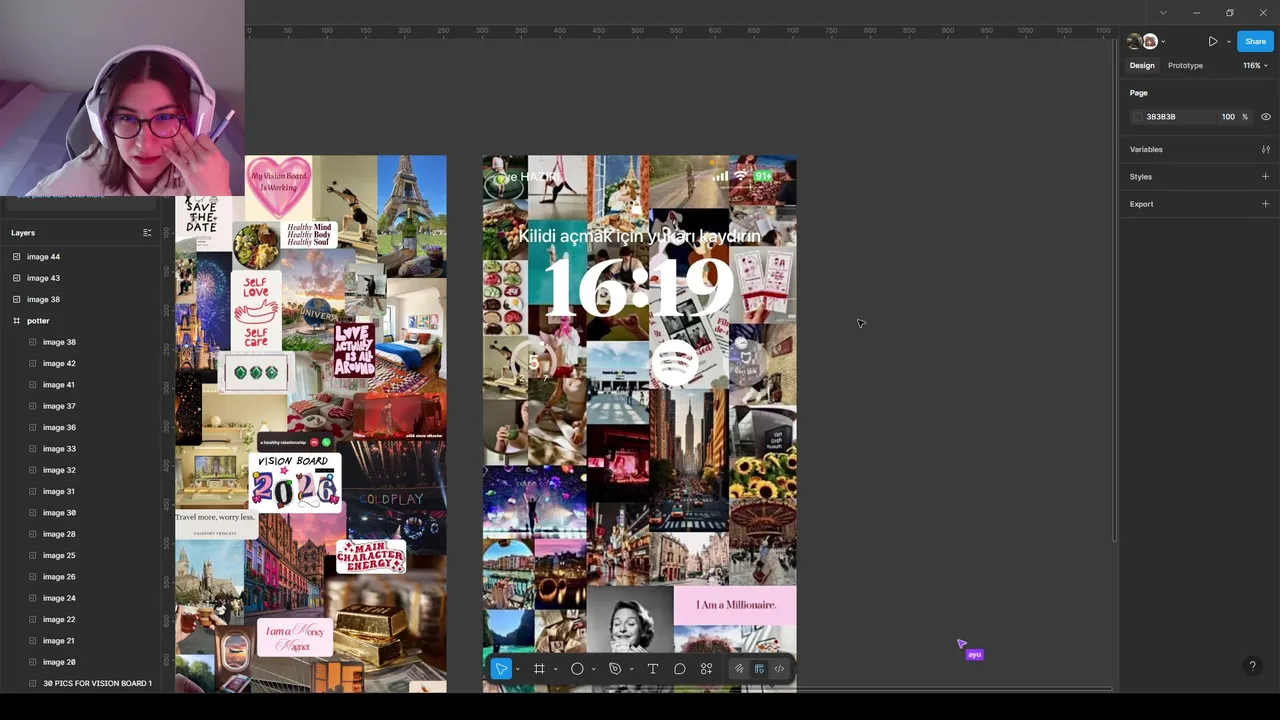Select the Frame tool
The image size is (1280, 720).
(539, 669)
